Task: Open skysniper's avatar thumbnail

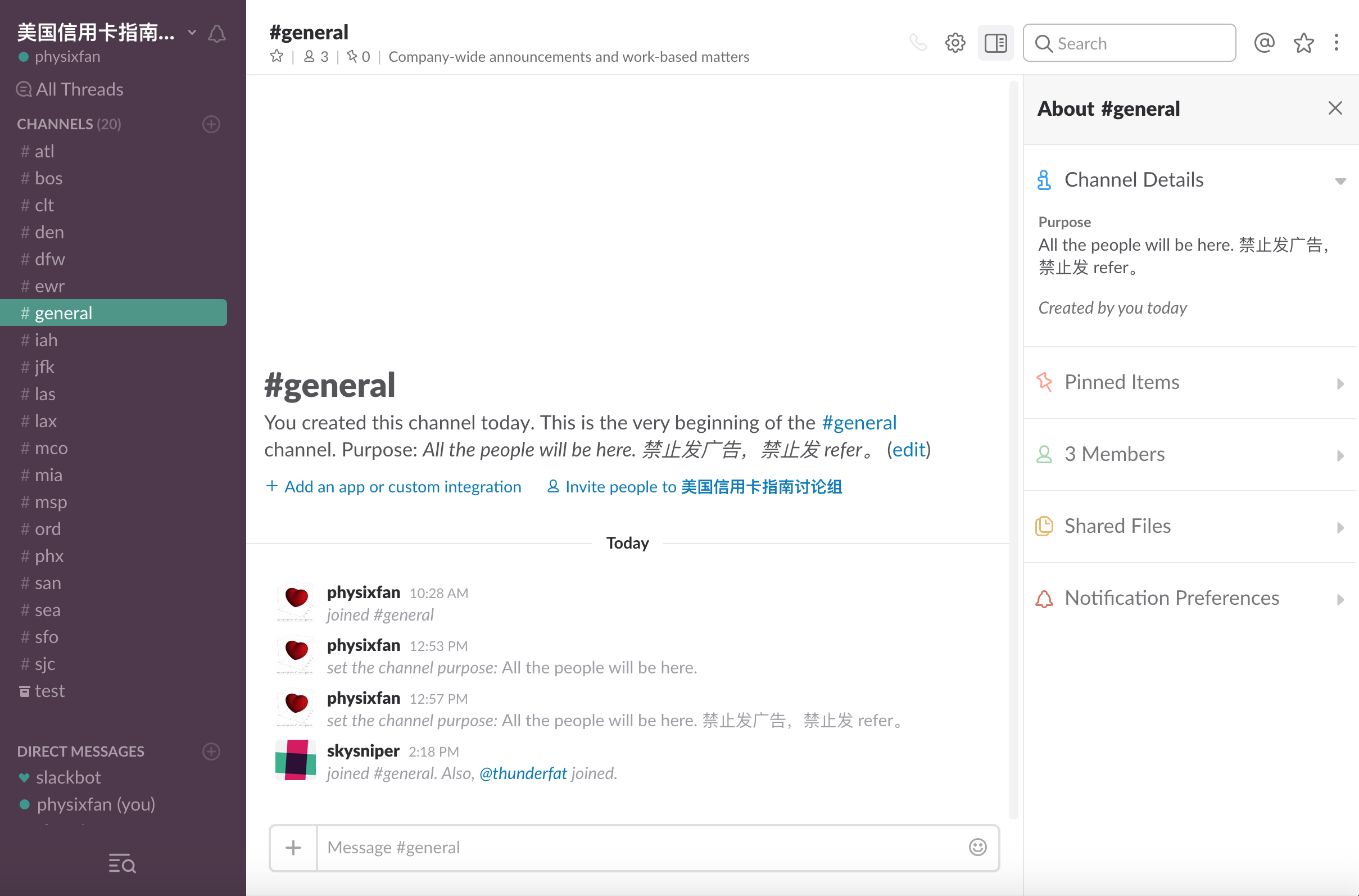Action: 295,760
